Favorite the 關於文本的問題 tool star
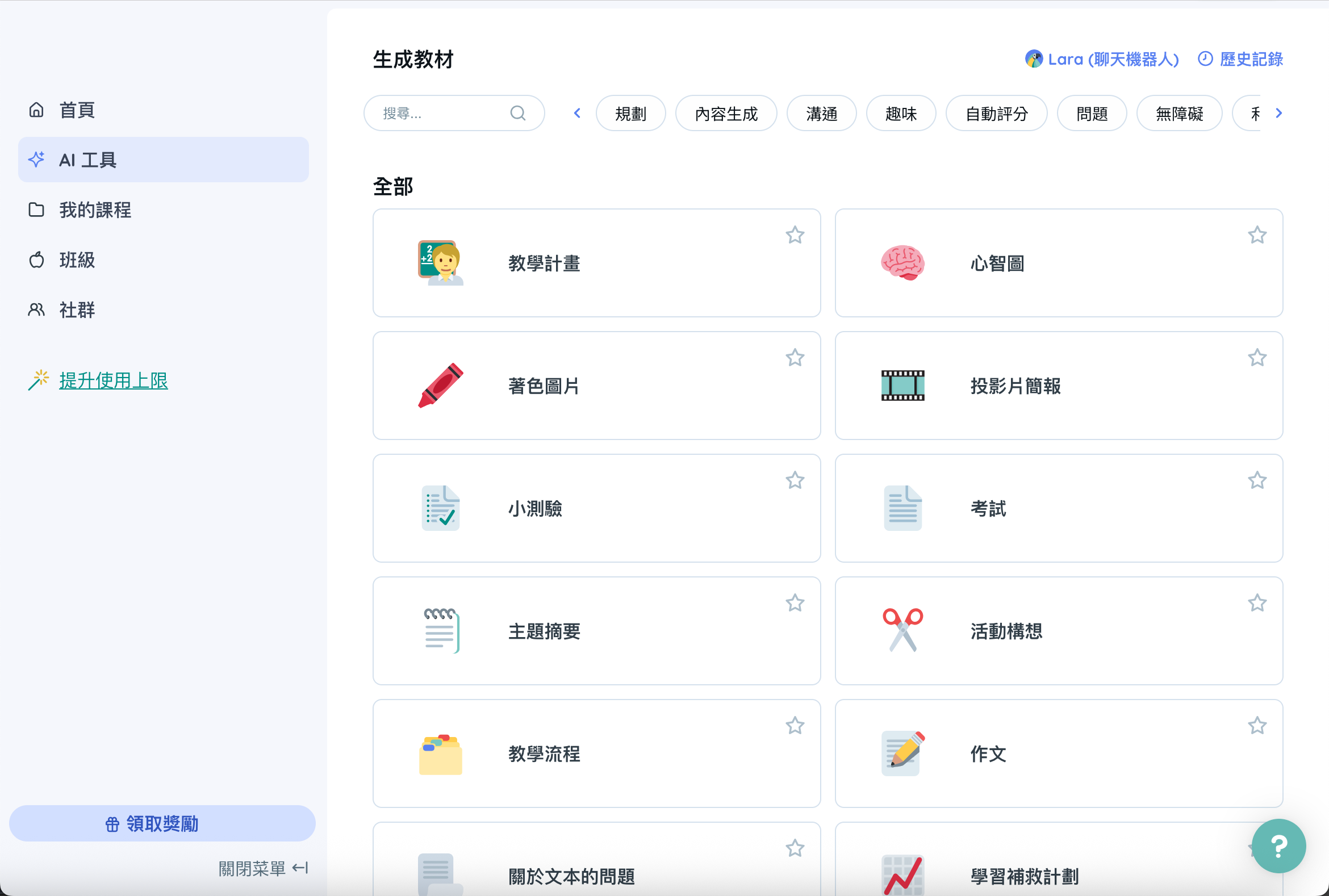 [795, 848]
